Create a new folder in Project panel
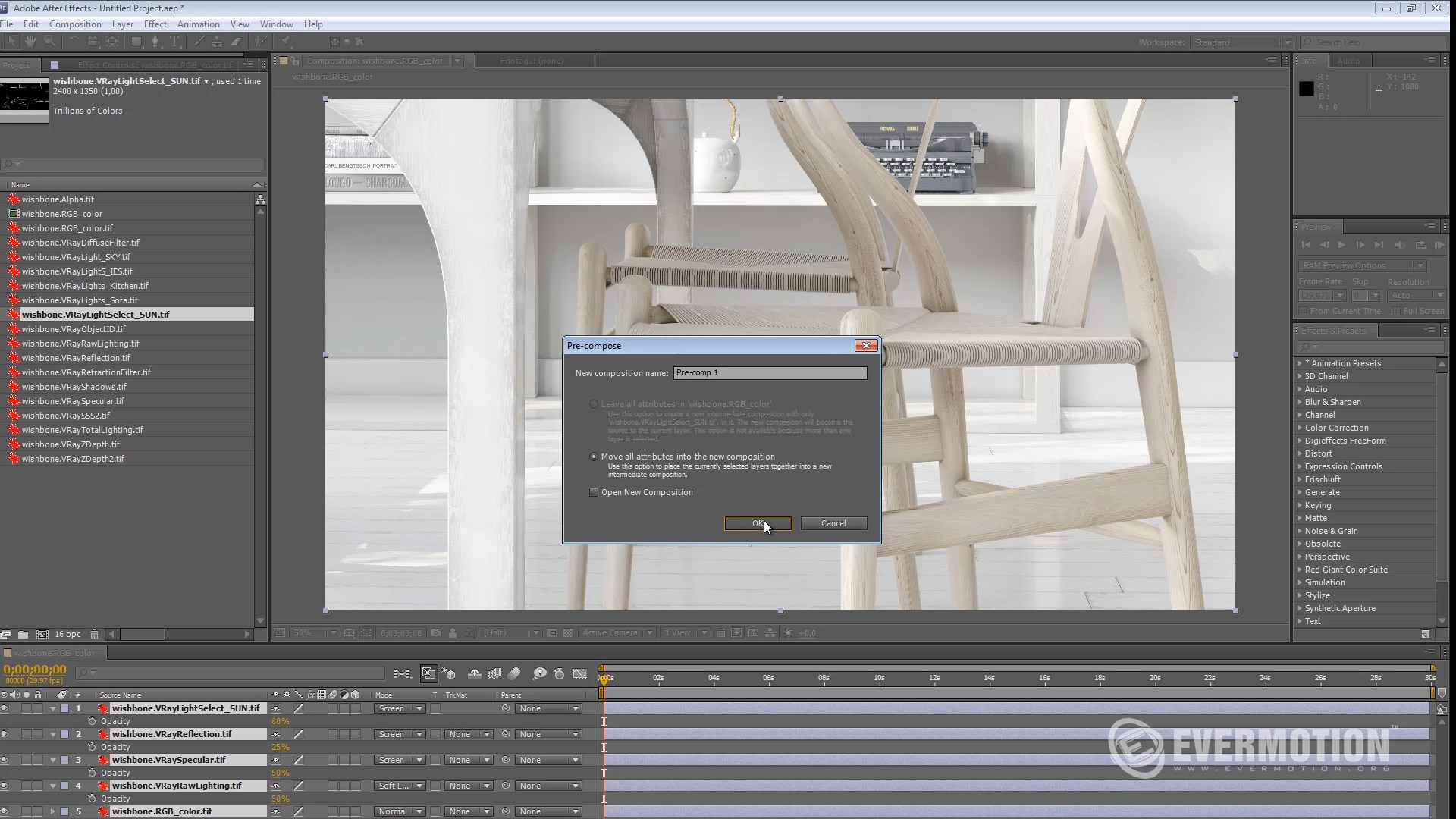The image size is (1456, 819). pyautogui.click(x=23, y=634)
